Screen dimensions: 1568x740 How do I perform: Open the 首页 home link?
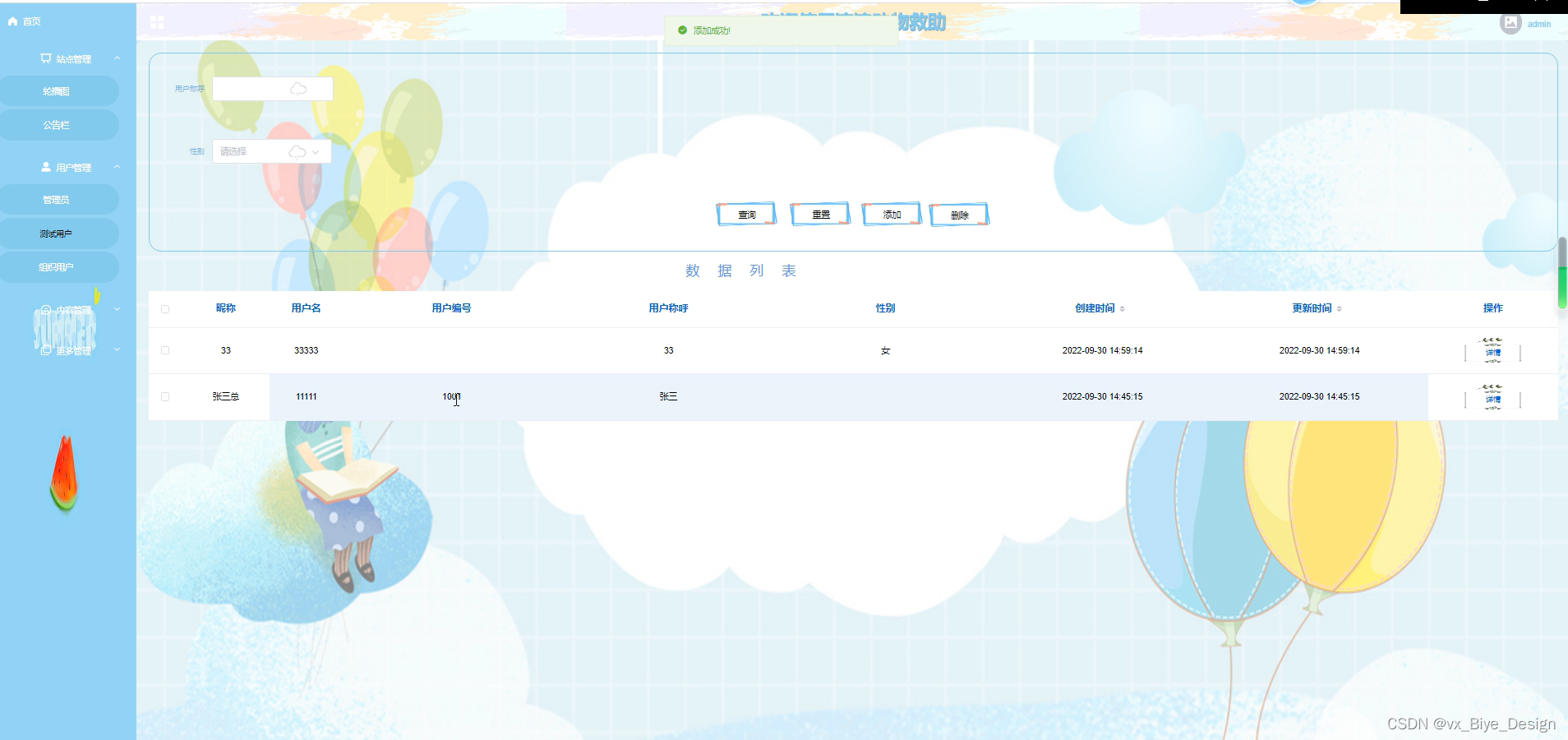click(x=25, y=21)
